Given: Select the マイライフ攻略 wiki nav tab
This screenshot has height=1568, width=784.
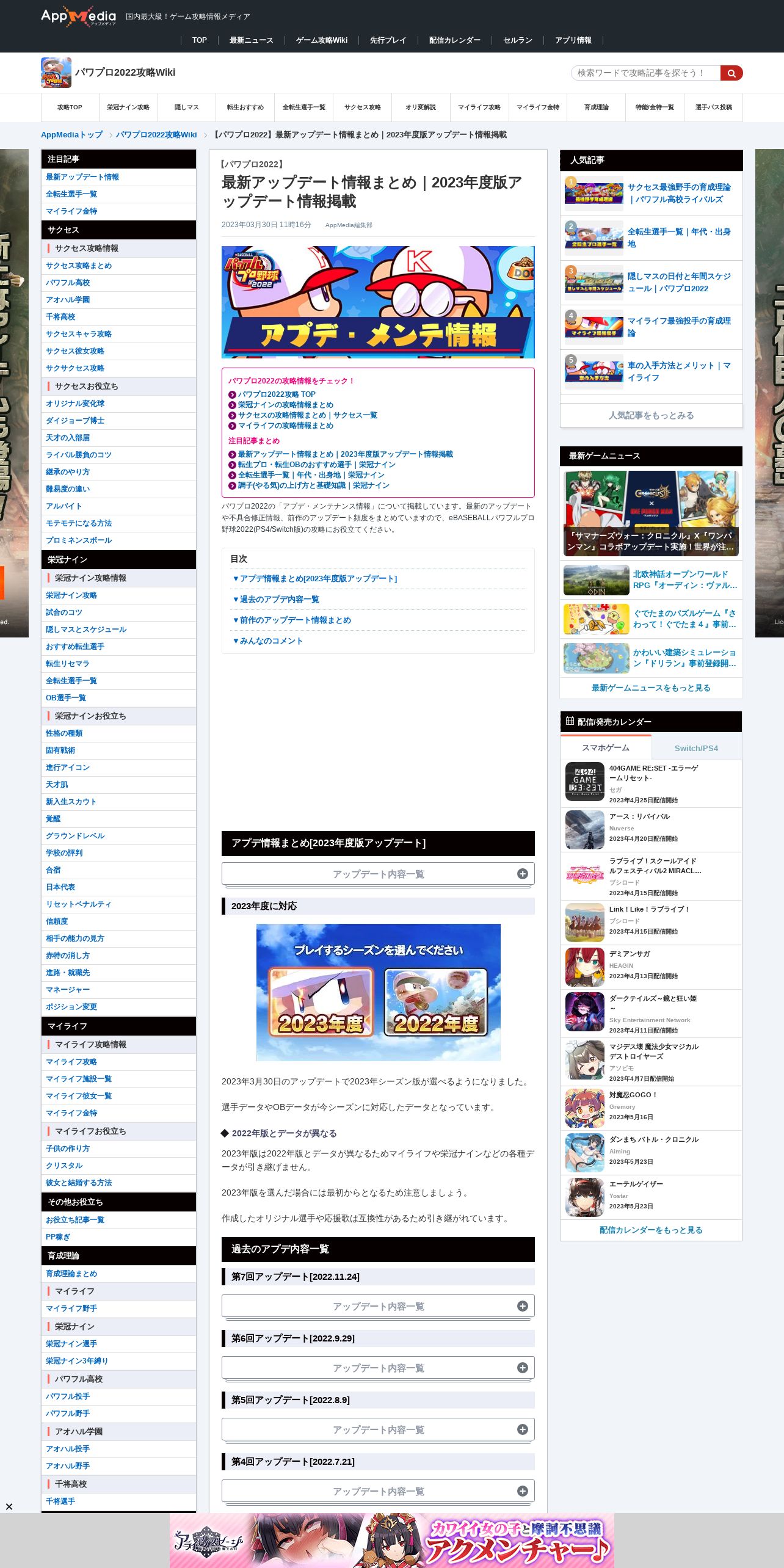Looking at the screenshot, I should tap(479, 107).
